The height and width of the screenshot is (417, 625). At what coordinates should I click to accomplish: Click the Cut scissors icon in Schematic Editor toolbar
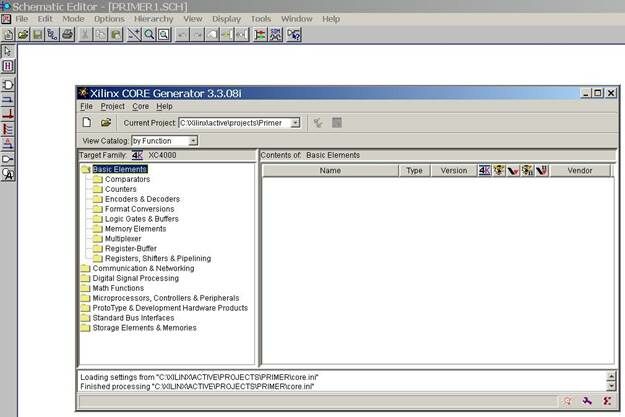(85, 35)
